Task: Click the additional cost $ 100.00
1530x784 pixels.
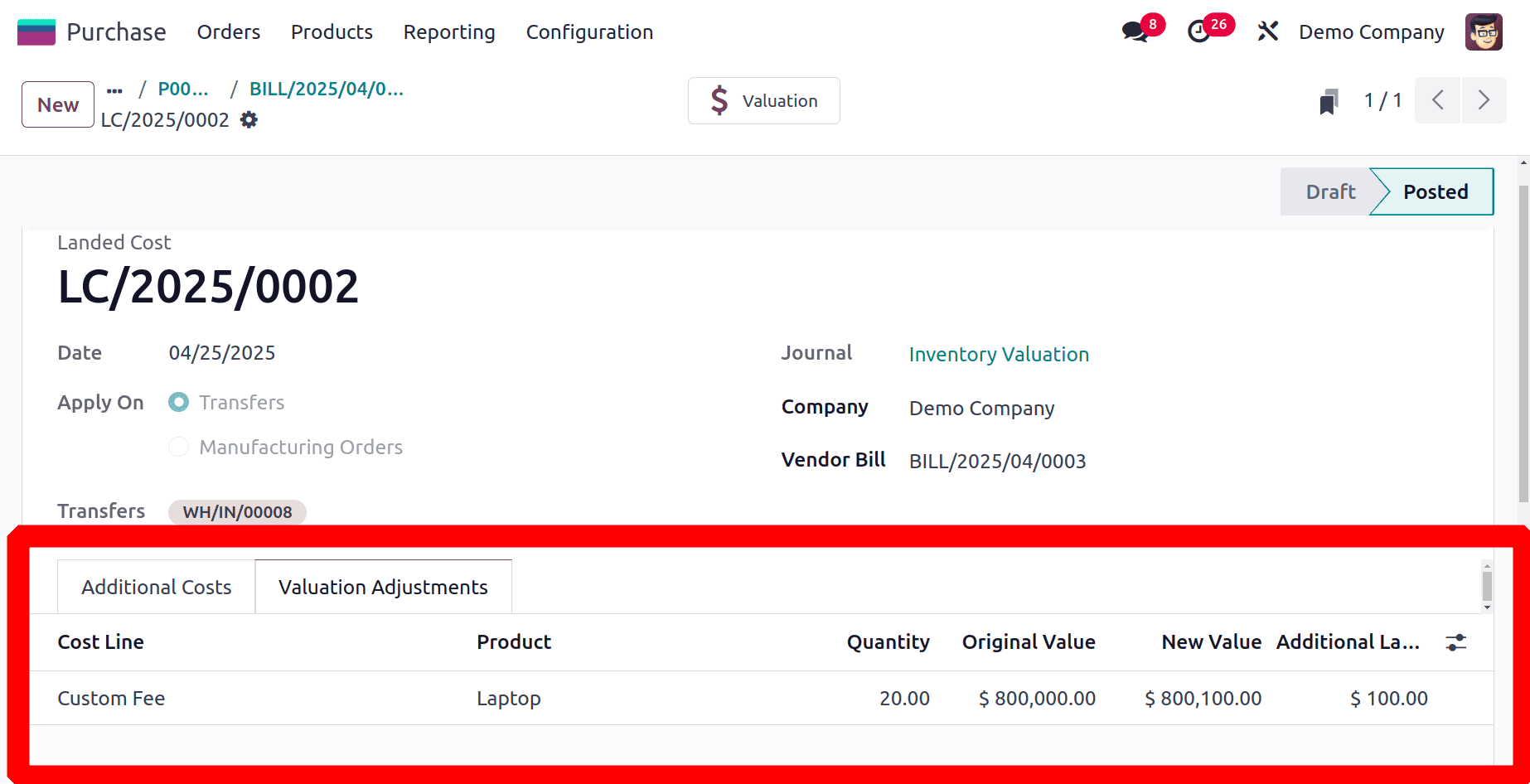Action: pos(1388,699)
